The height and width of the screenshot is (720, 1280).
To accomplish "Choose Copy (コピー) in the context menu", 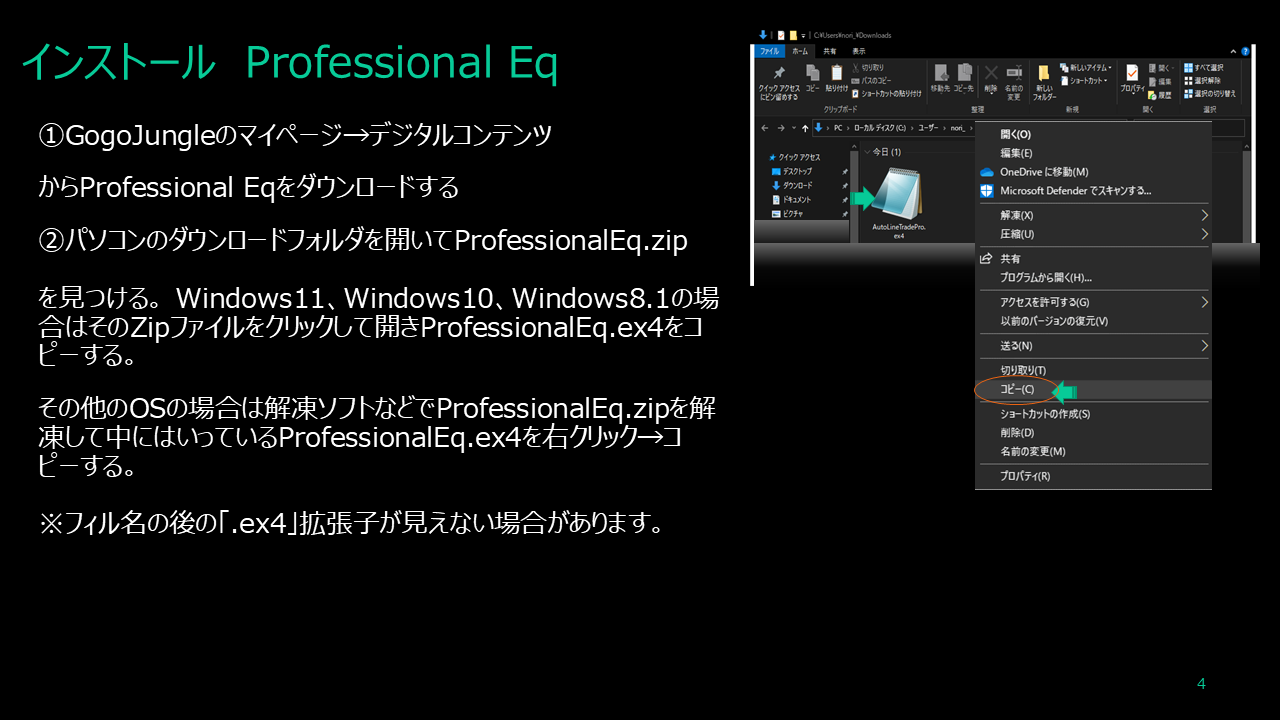I will point(1093,389).
